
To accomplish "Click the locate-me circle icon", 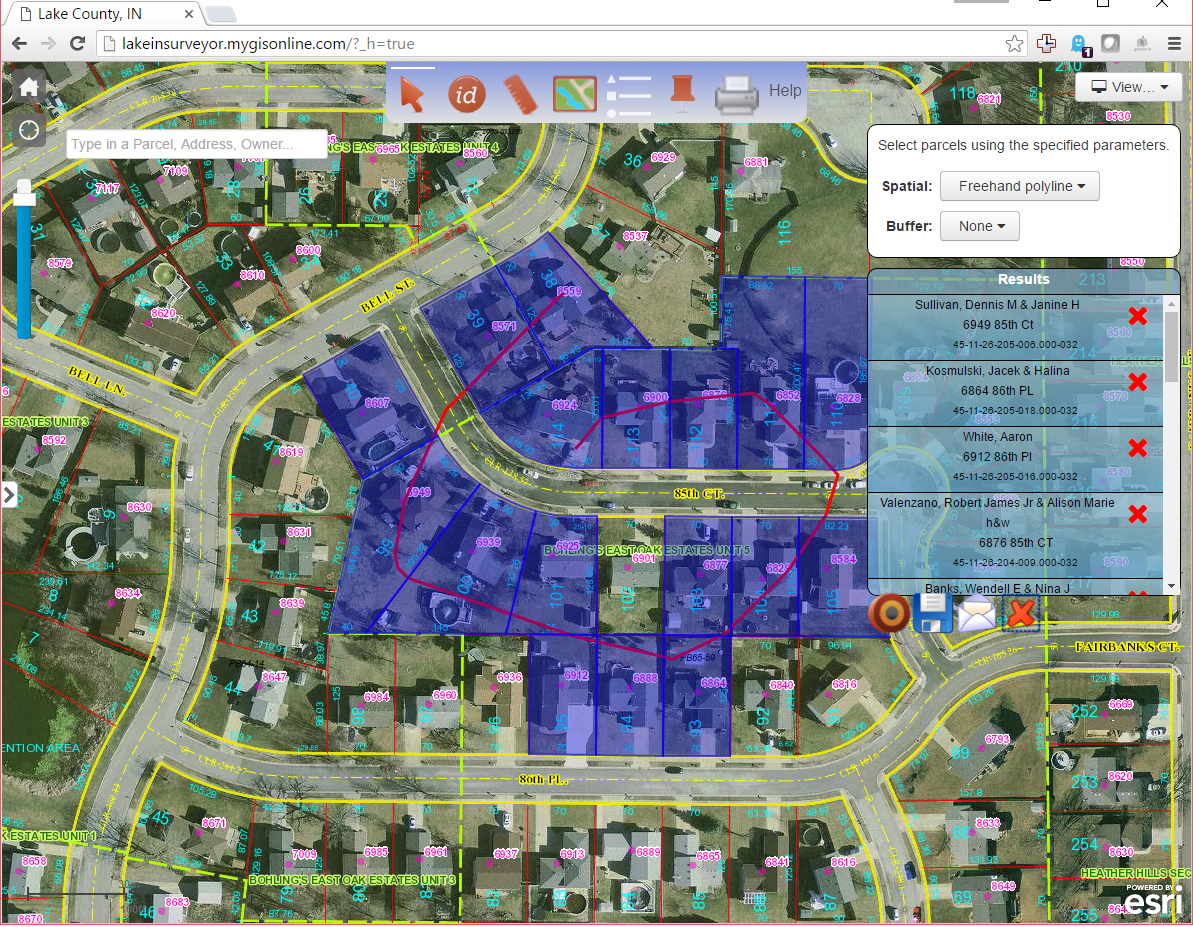I will pyautogui.click(x=29, y=130).
